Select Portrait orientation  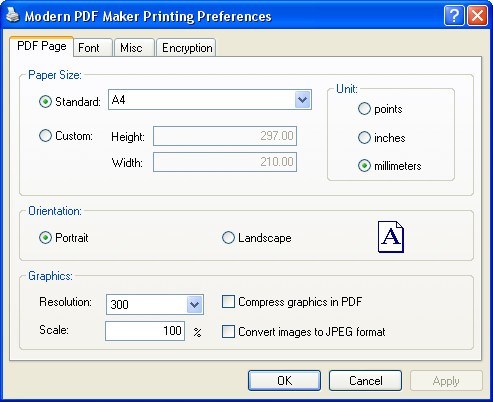tap(45, 238)
